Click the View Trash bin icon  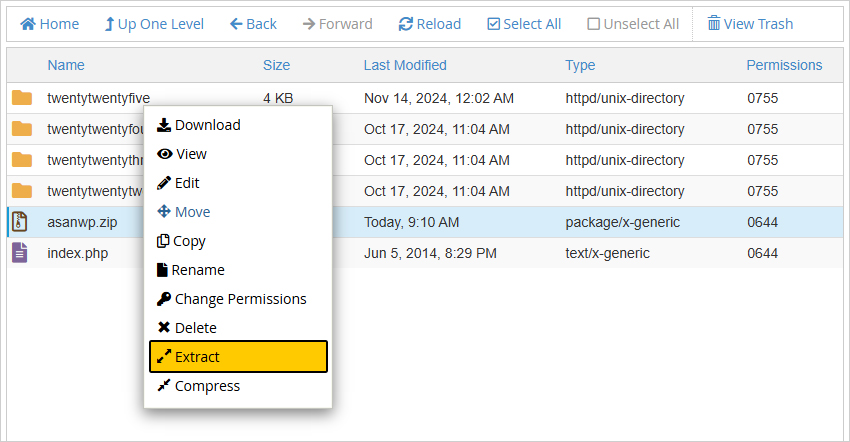(714, 23)
